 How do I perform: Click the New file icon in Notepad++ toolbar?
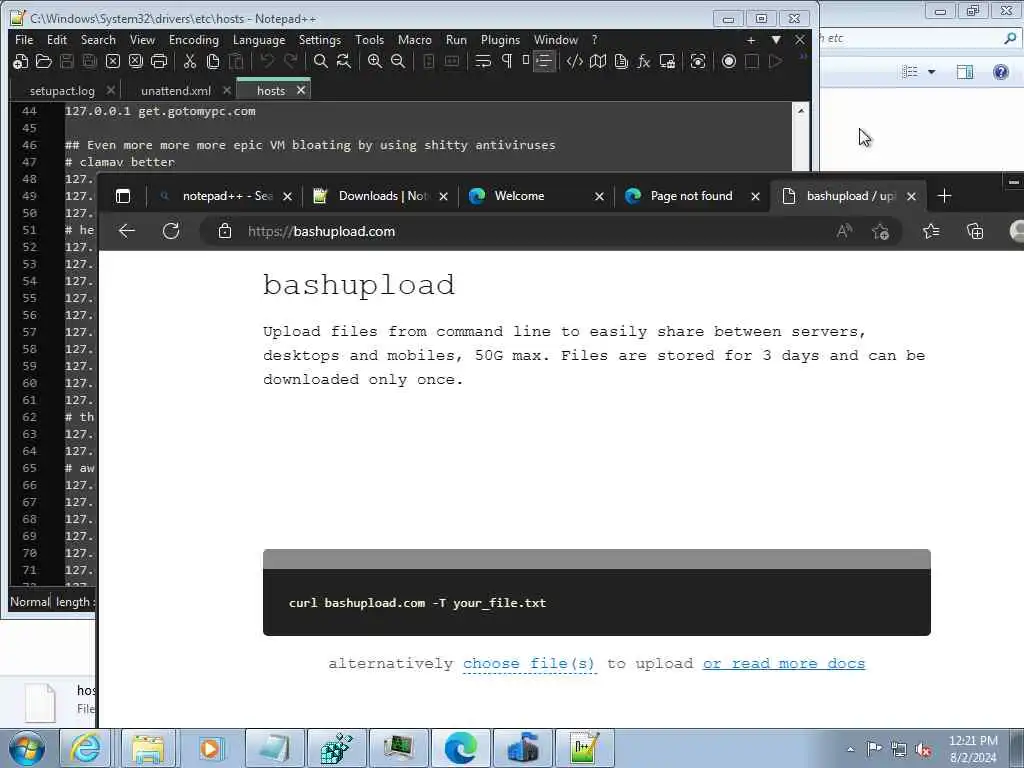point(21,61)
